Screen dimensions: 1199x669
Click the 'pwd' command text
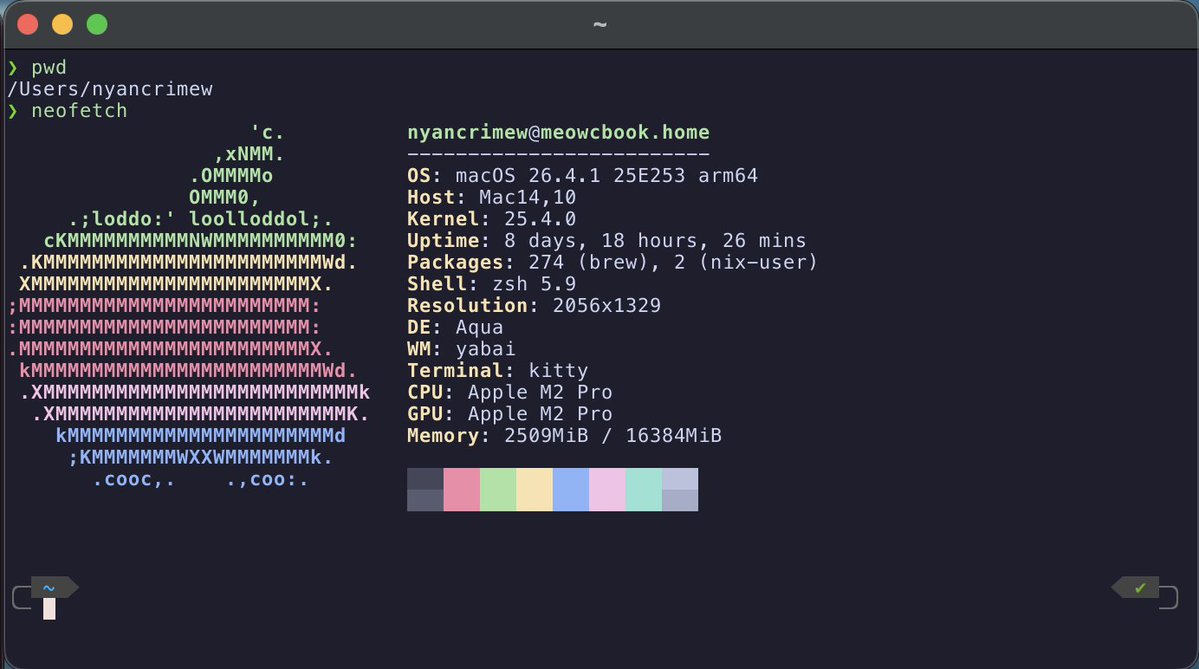click(49, 67)
